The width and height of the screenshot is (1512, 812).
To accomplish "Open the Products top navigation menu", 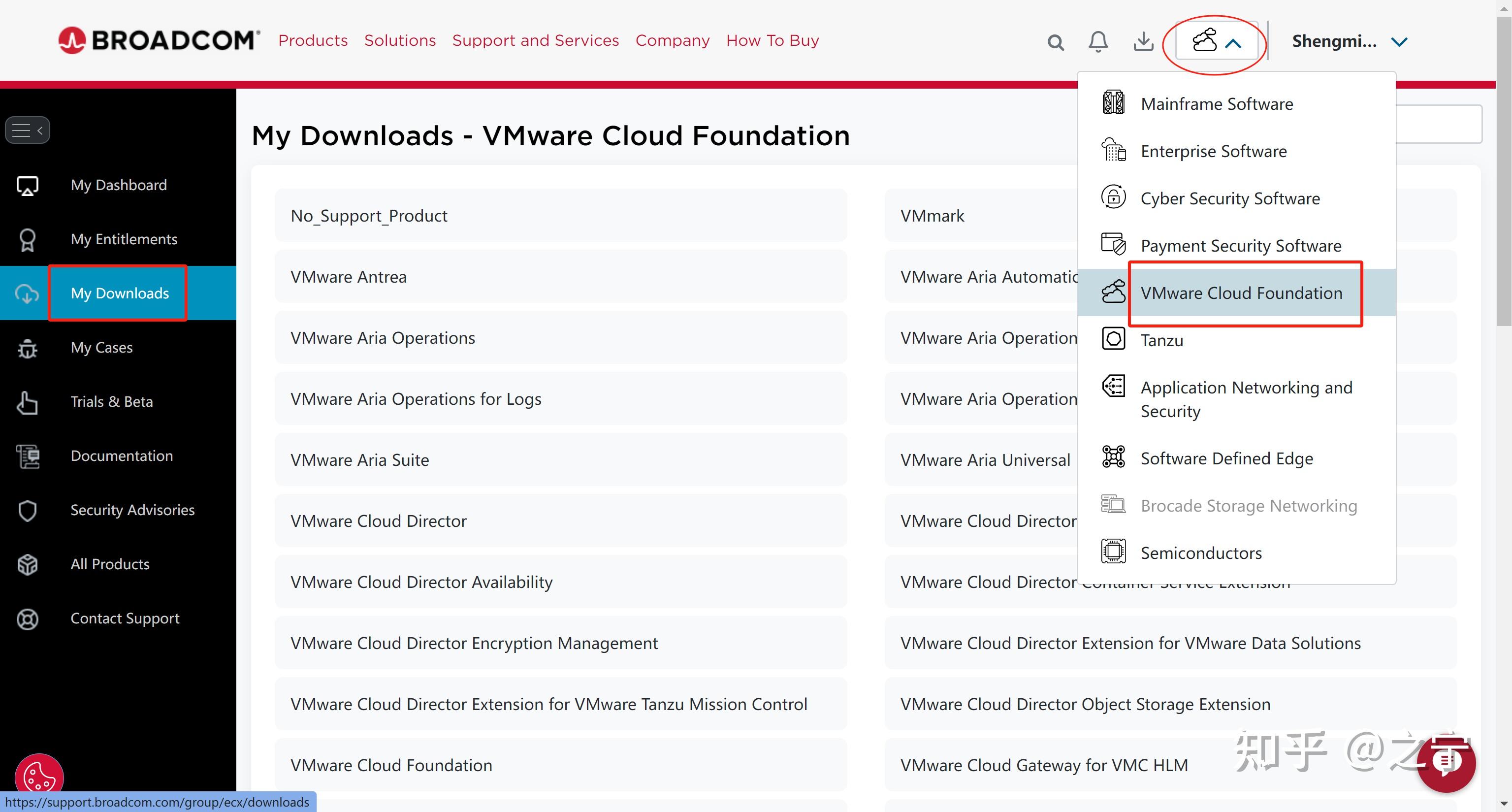I will click(313, 40).
